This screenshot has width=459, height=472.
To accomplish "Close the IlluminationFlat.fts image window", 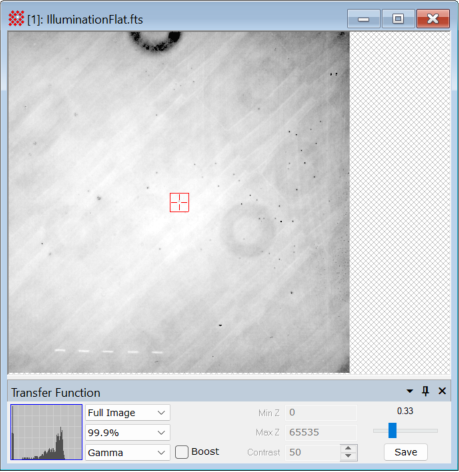I will click(x=433, y=18).
